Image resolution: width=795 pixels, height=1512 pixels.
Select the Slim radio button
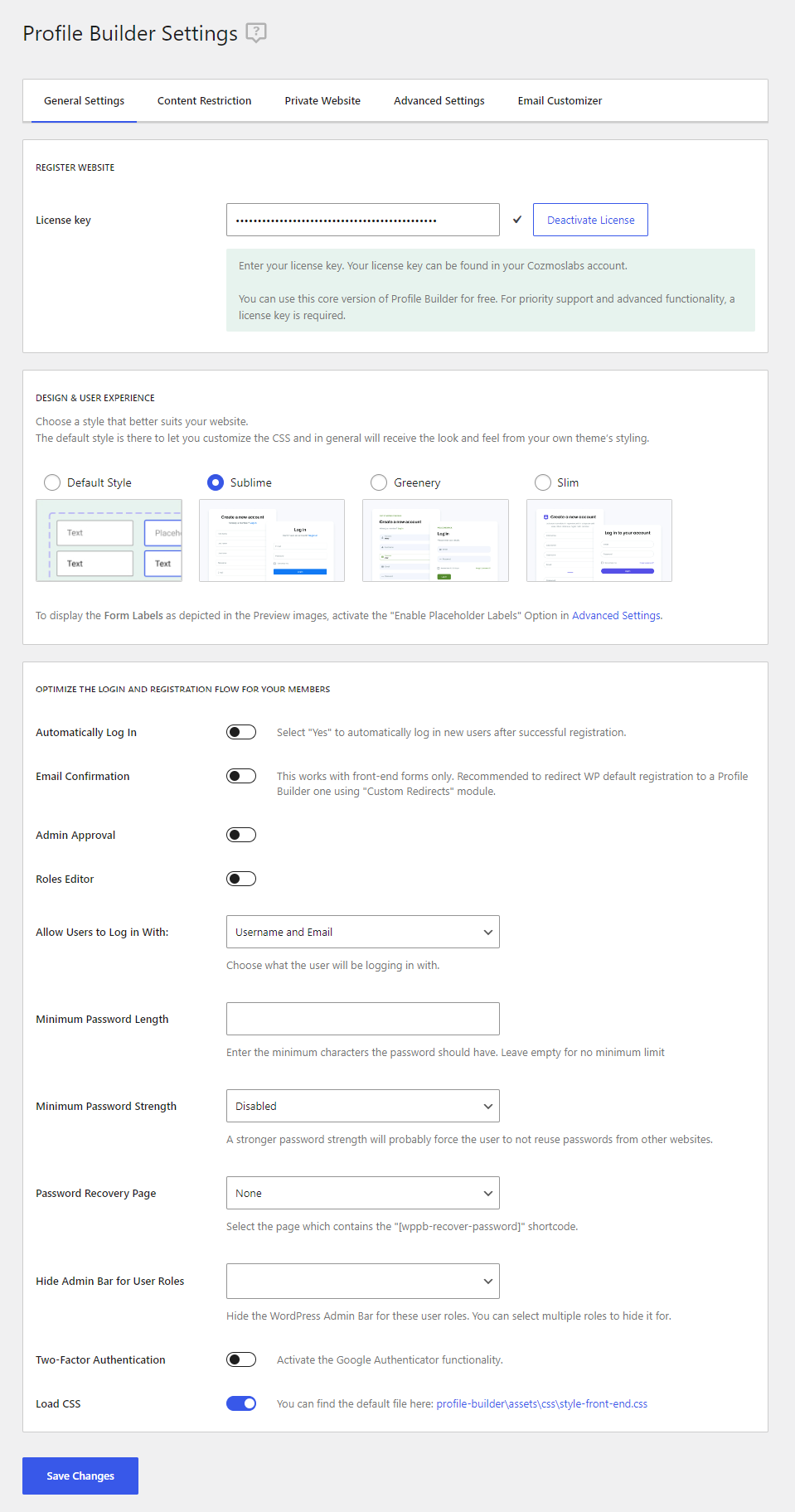click(x=543, y=482)
